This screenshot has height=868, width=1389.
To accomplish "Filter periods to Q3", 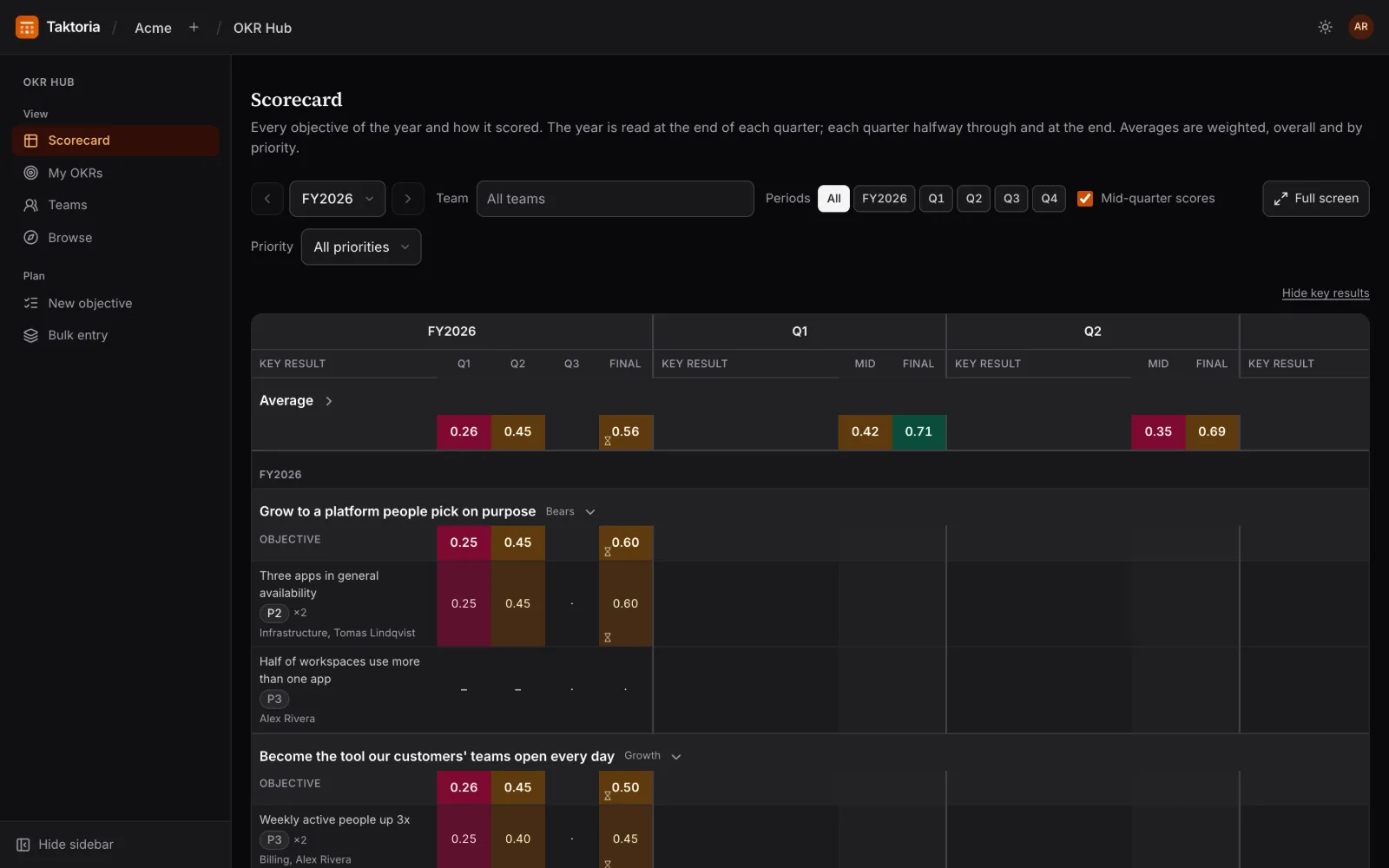I will (x=1011, y=199).
